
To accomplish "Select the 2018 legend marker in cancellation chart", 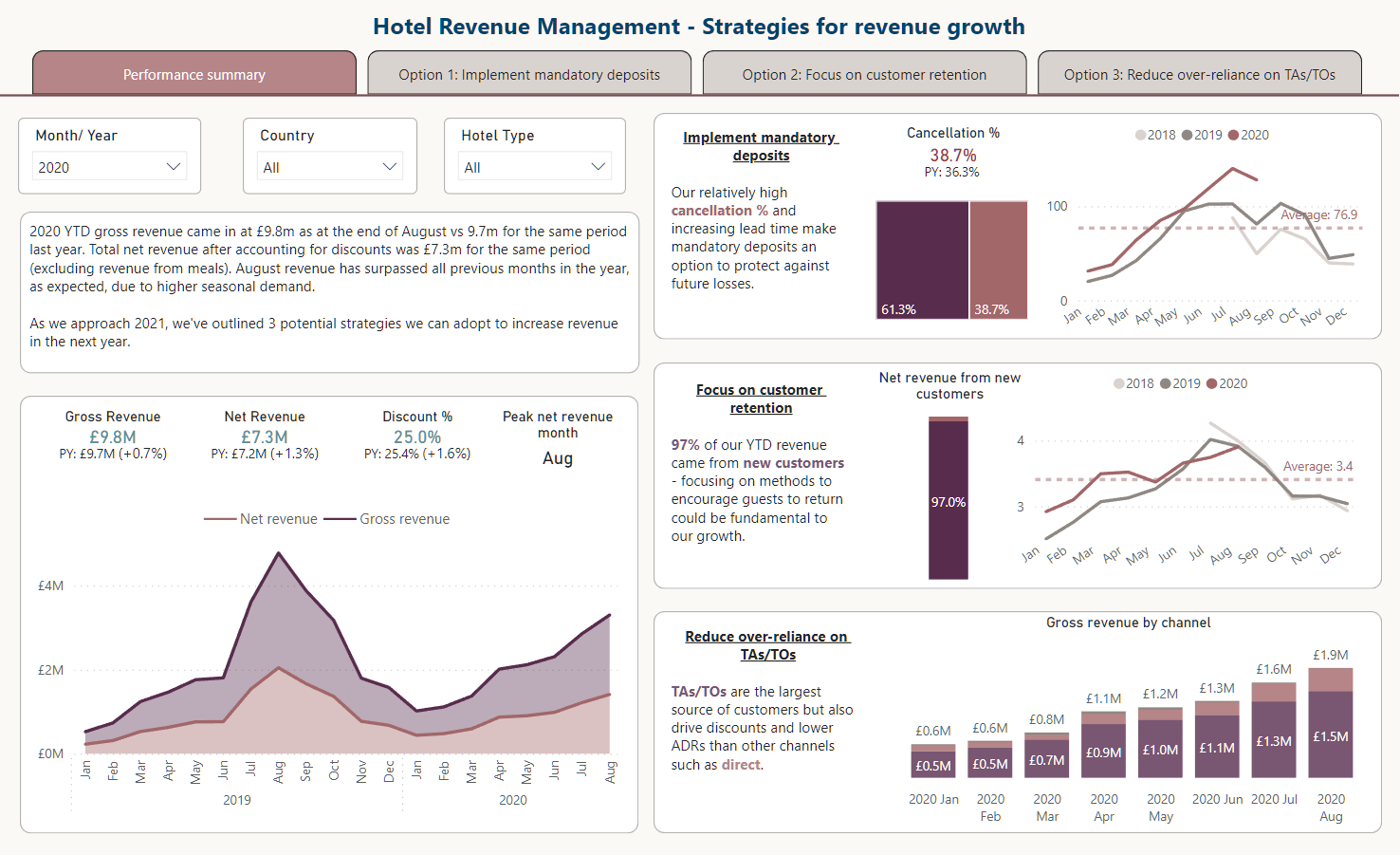I will tap(1141, 135).
